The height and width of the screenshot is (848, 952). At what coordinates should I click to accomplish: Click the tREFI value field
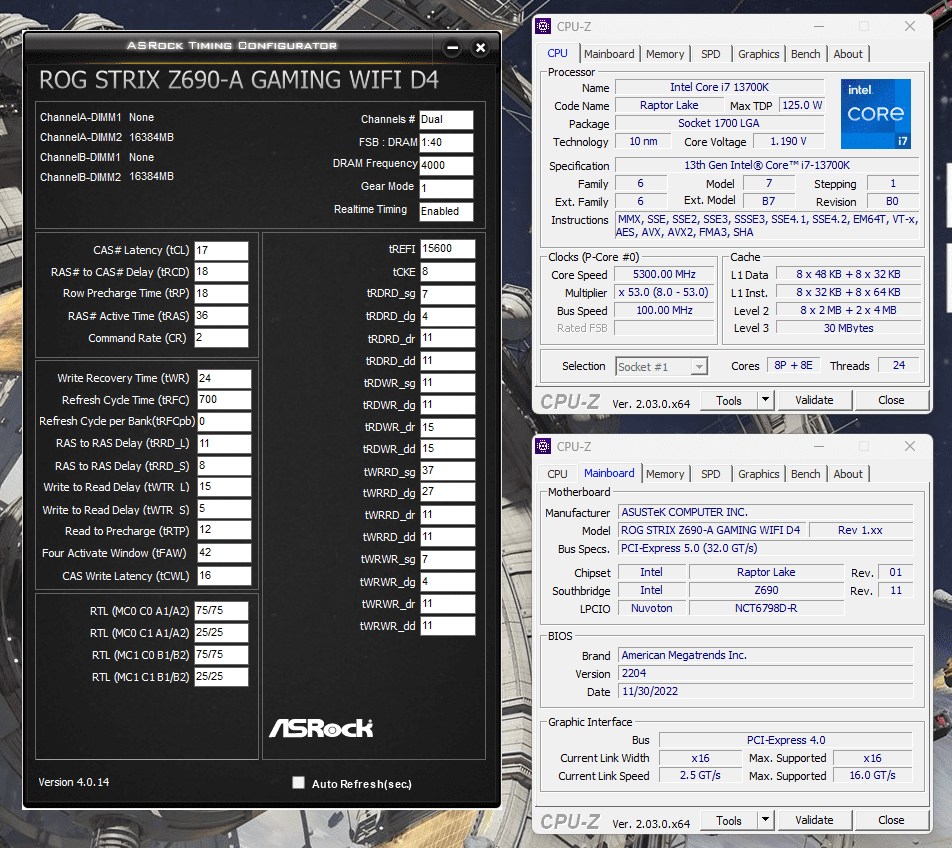click(x=447, y=249)
